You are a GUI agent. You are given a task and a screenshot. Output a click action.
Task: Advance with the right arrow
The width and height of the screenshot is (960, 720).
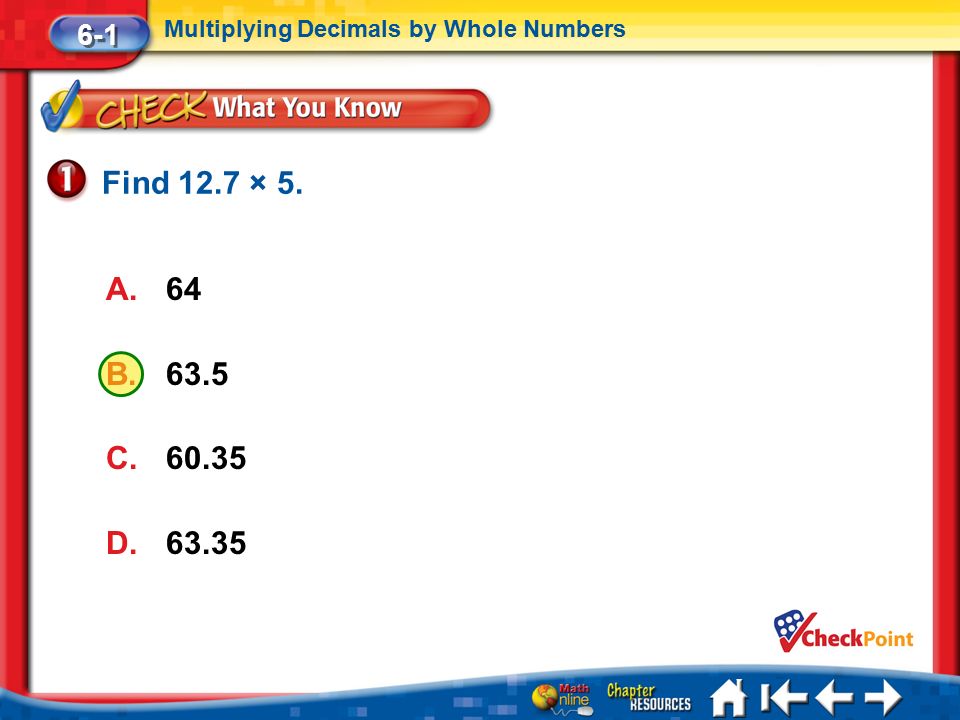(883, 697)
